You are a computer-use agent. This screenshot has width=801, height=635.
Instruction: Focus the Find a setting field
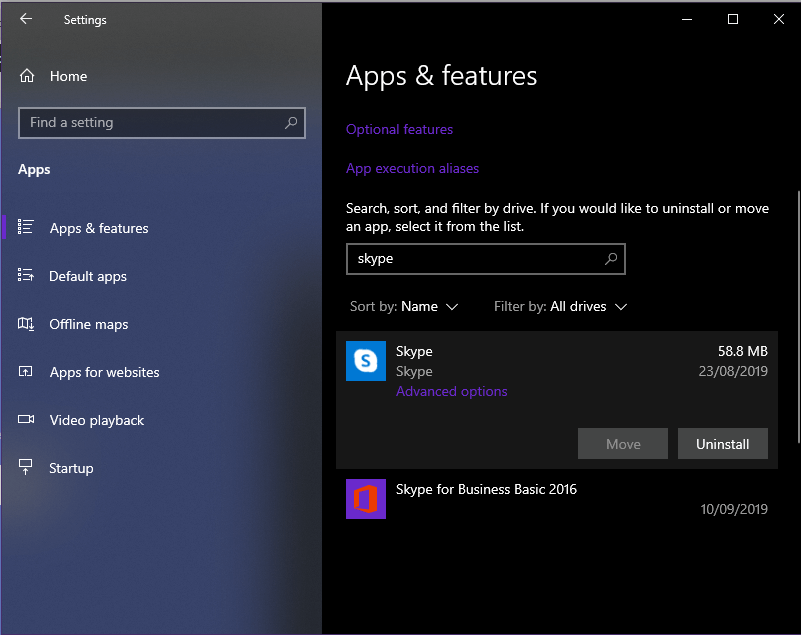tap(162, 123)
